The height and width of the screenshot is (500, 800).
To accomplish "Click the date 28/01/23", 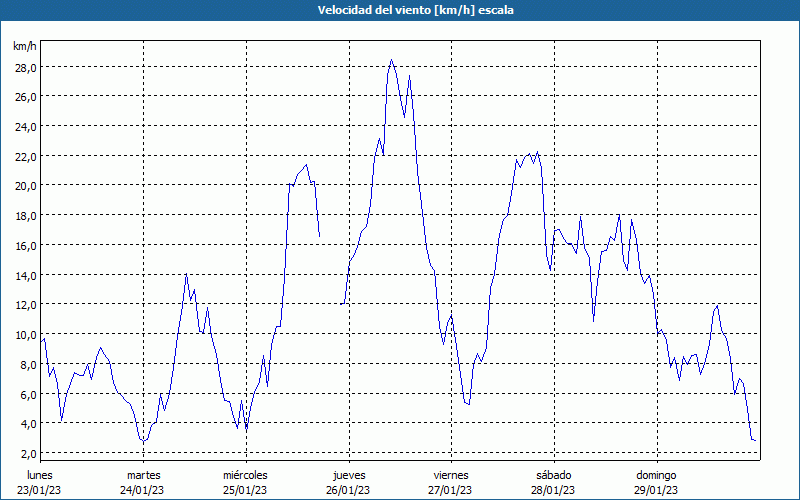I will [x=553, y=490].
